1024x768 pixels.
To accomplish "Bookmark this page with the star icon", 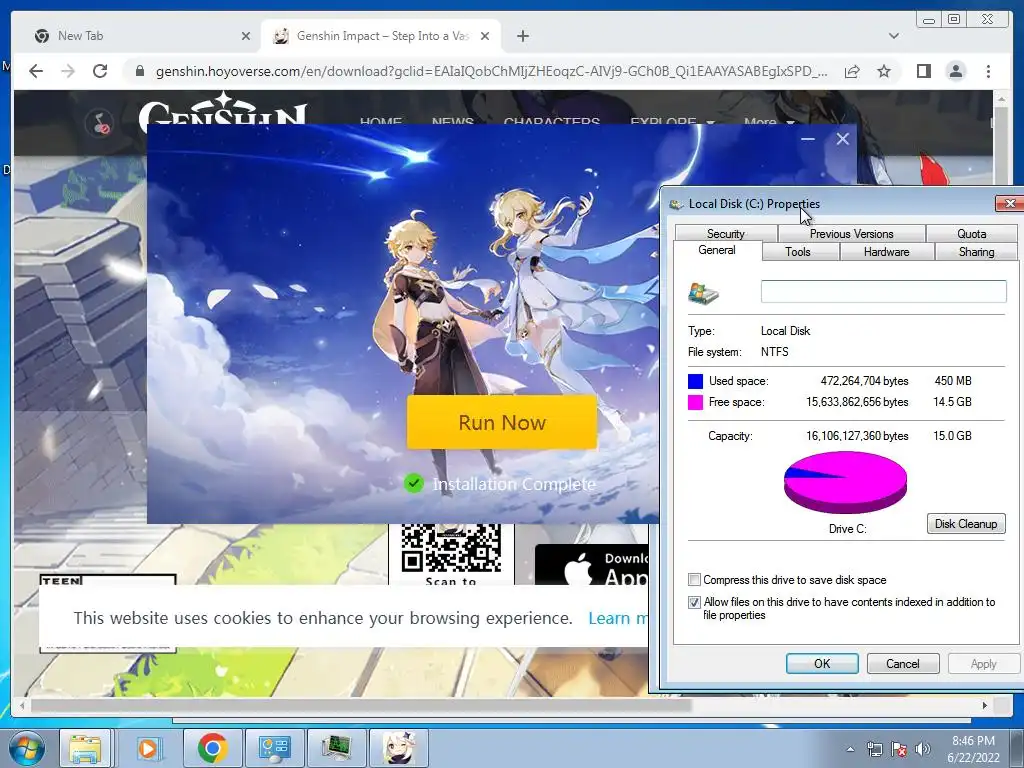I will [884, 71].
